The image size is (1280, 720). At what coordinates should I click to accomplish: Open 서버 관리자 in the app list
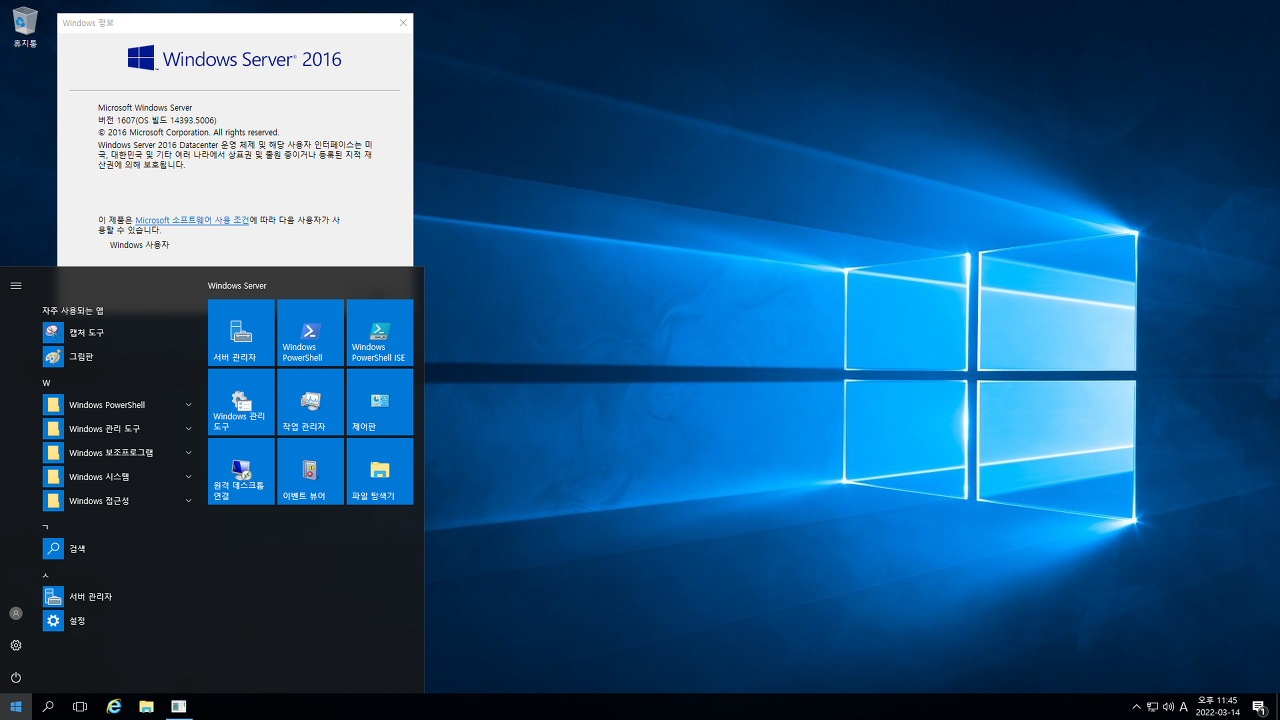(x=120, y=596)
